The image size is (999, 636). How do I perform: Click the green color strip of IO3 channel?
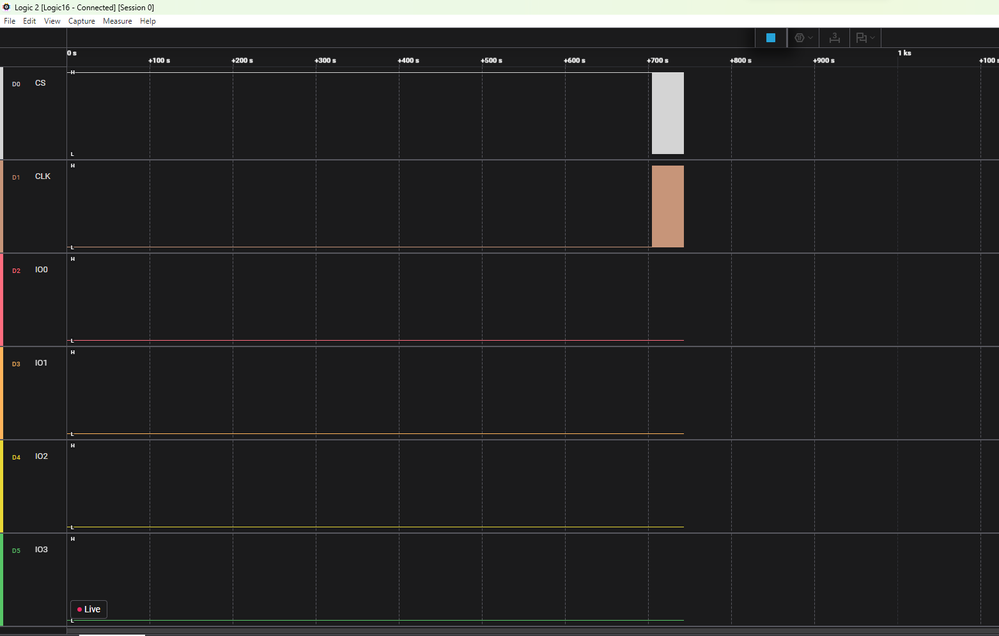pos(2,579)
